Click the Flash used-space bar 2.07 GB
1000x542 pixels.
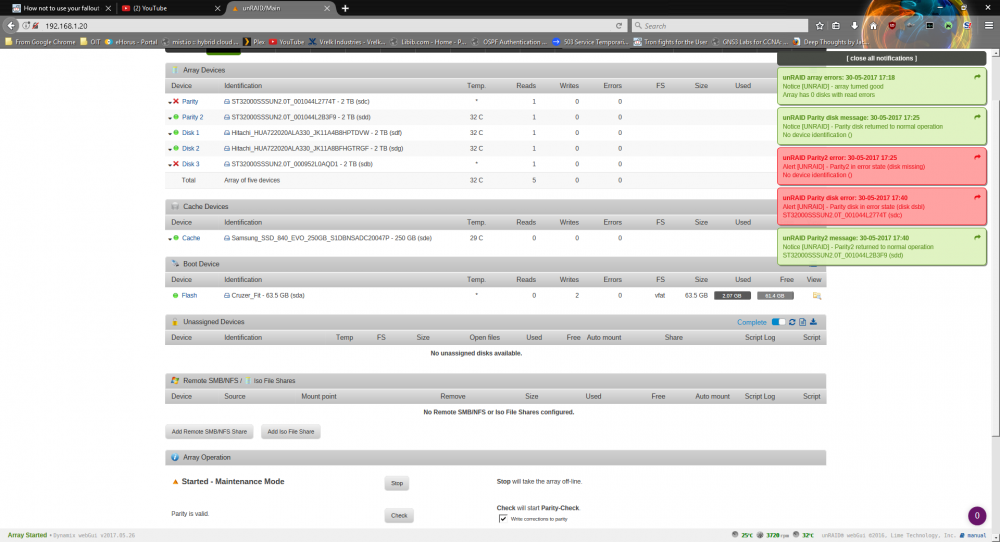tap(732, 296)
